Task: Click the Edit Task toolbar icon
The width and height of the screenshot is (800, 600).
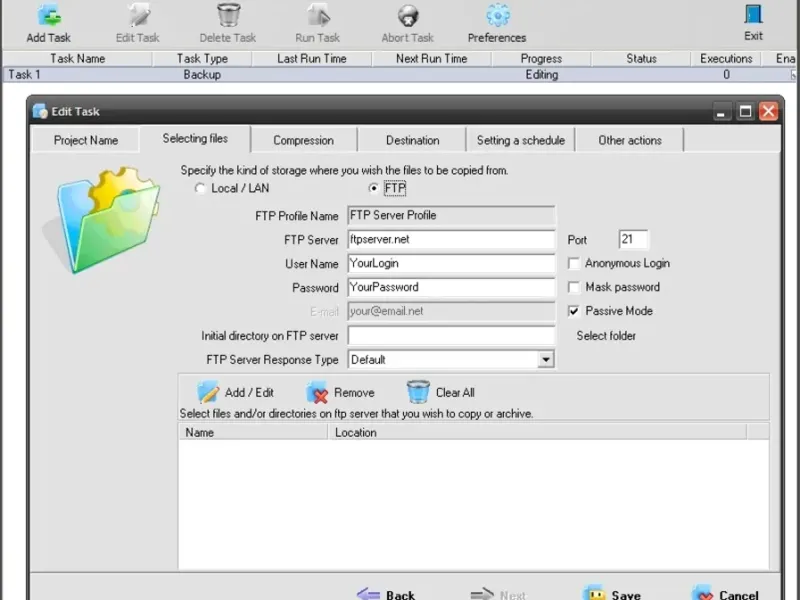Action: click(138, 15)
